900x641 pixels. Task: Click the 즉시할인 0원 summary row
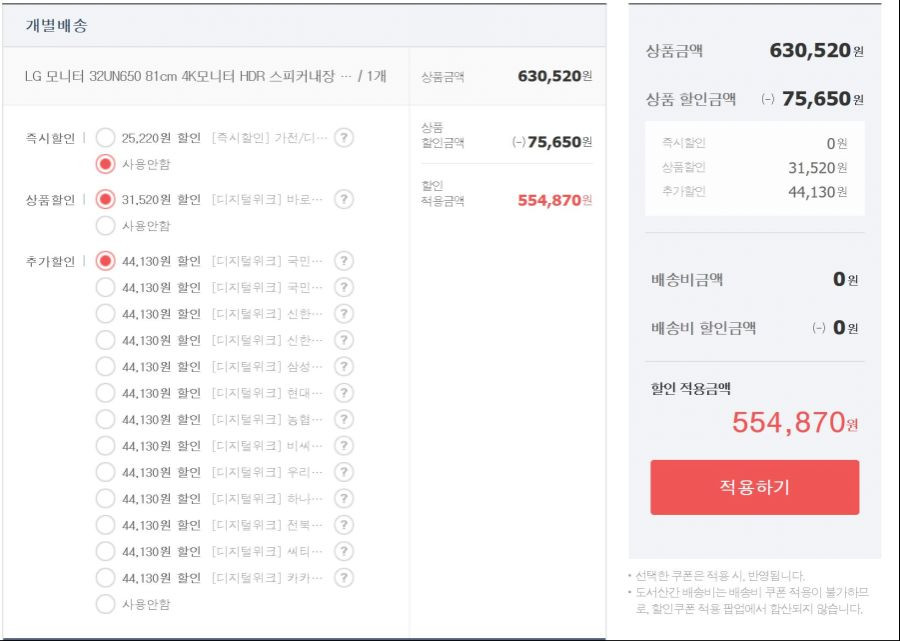point(754,143)
